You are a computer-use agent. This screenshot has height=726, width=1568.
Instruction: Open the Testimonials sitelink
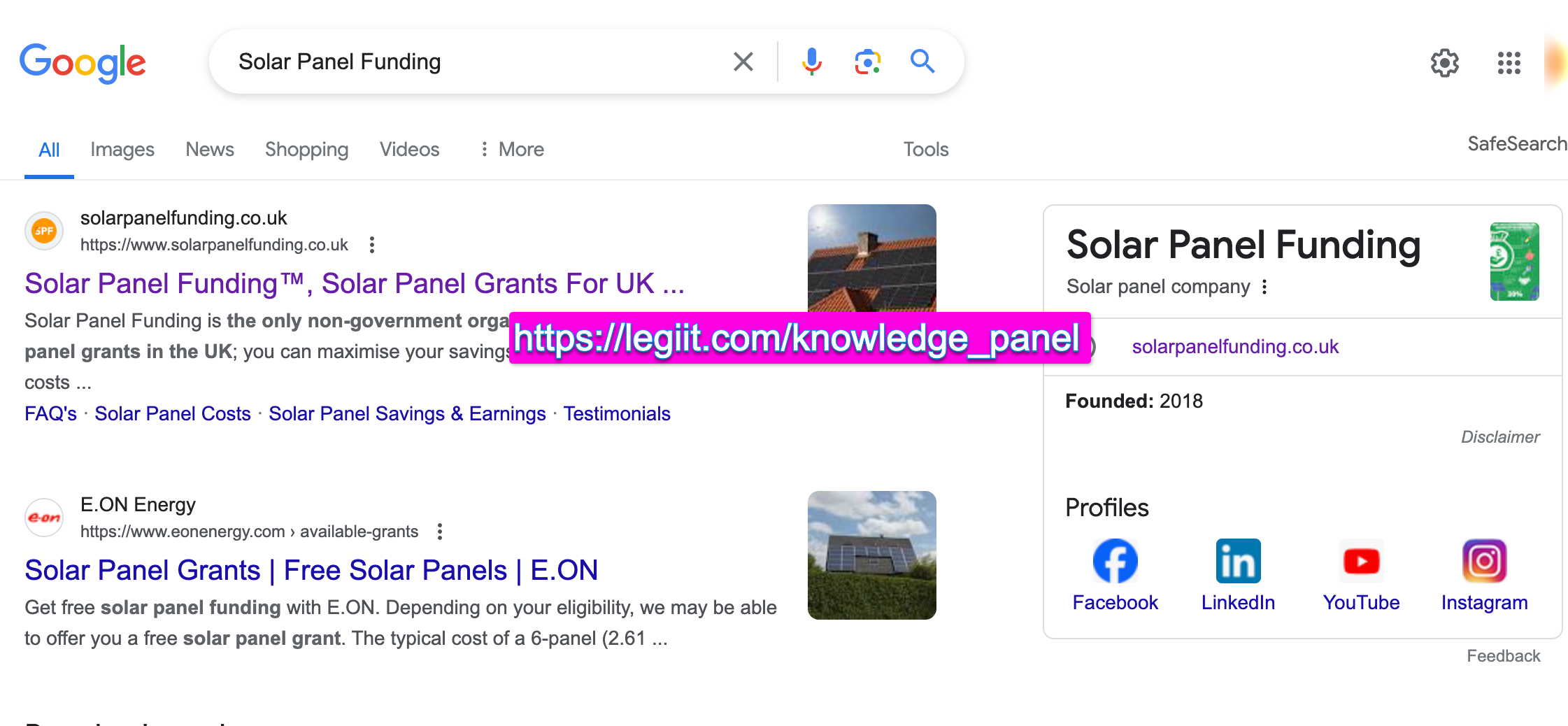(x=617, y=413)
